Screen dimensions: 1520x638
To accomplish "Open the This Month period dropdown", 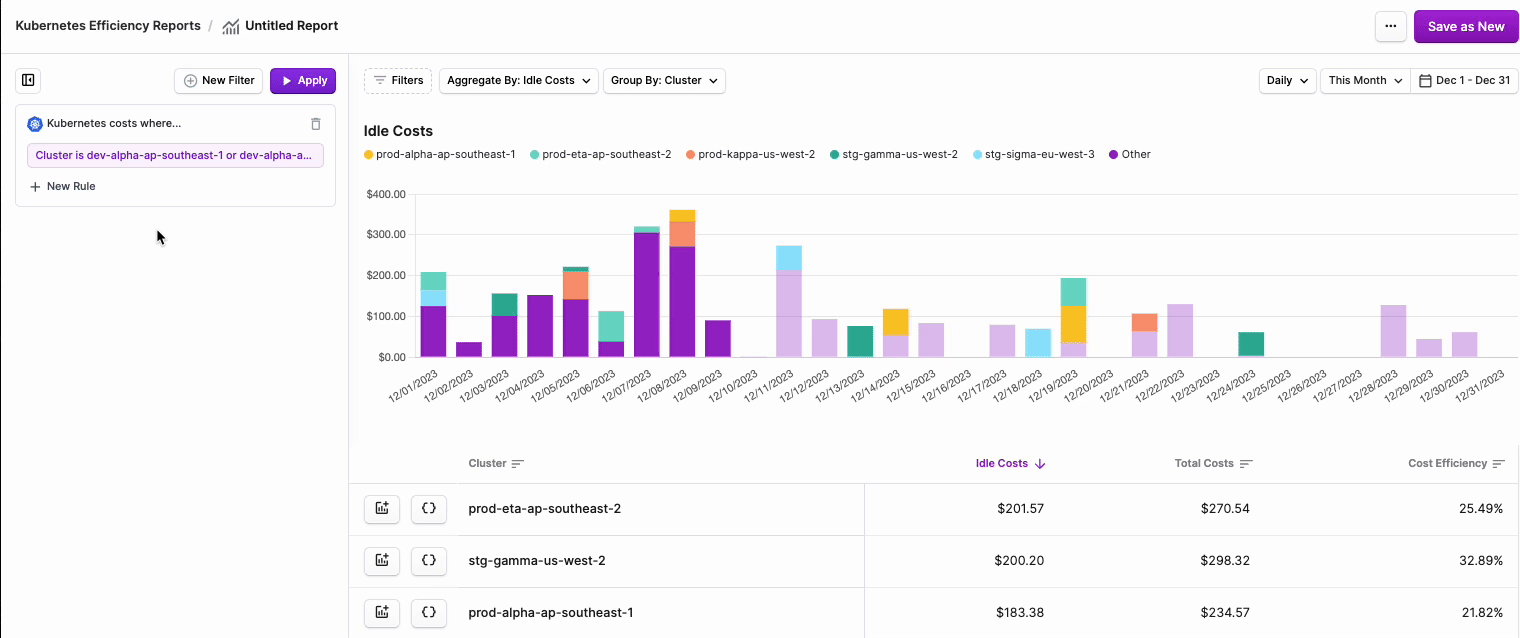I will 1365,80.
